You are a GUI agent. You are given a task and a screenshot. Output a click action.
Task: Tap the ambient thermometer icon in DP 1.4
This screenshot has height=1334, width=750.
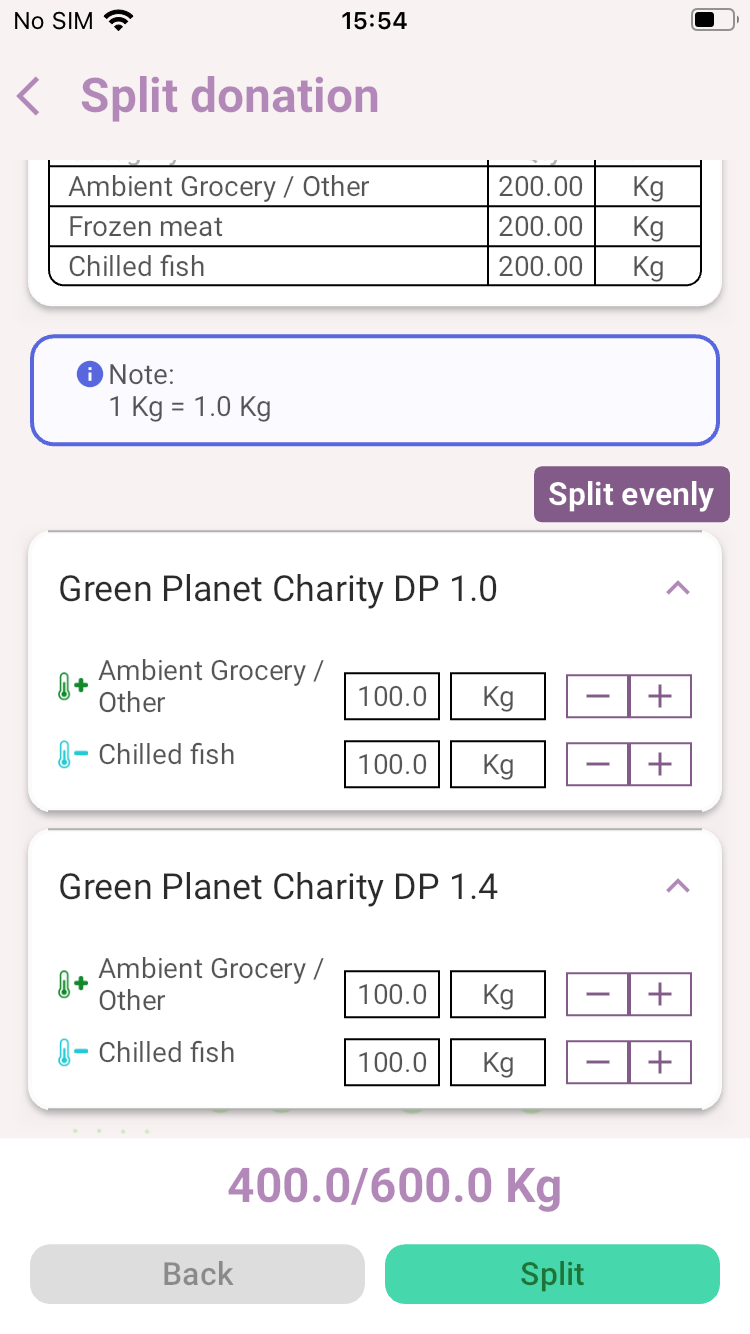tap(72, 985)
